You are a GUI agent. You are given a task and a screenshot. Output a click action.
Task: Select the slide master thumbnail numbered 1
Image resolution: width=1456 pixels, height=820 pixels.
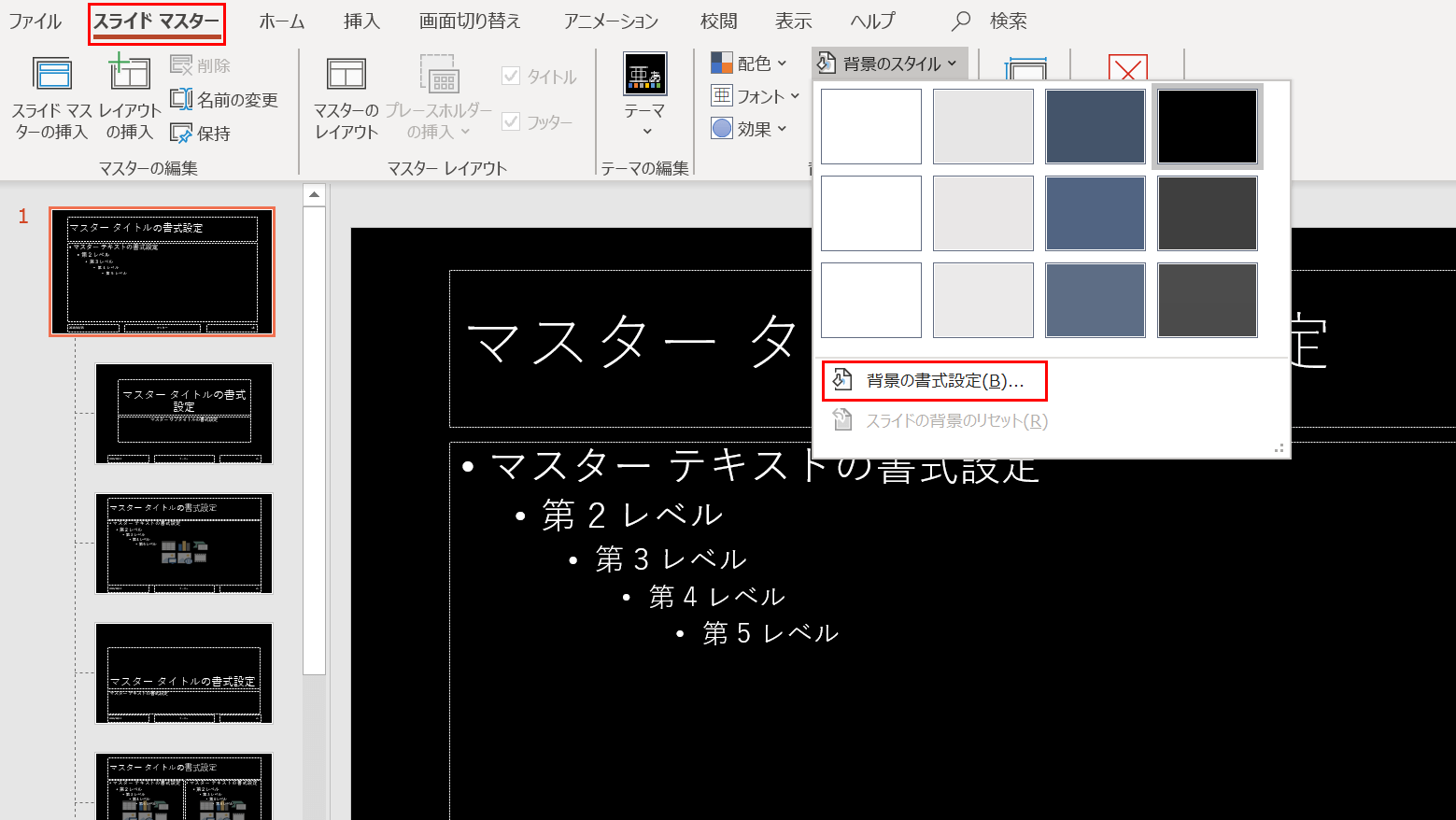tap(163, 272)
